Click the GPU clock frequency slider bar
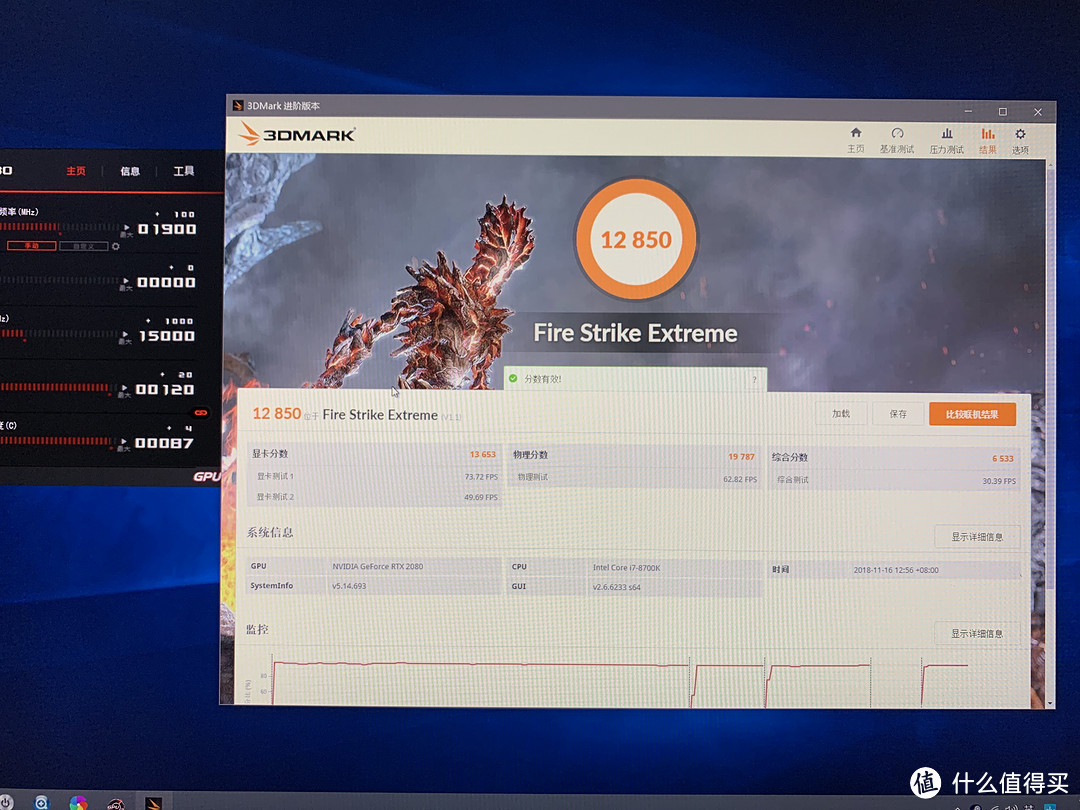This screenshot has width=1080, height=810. [59, 227]
